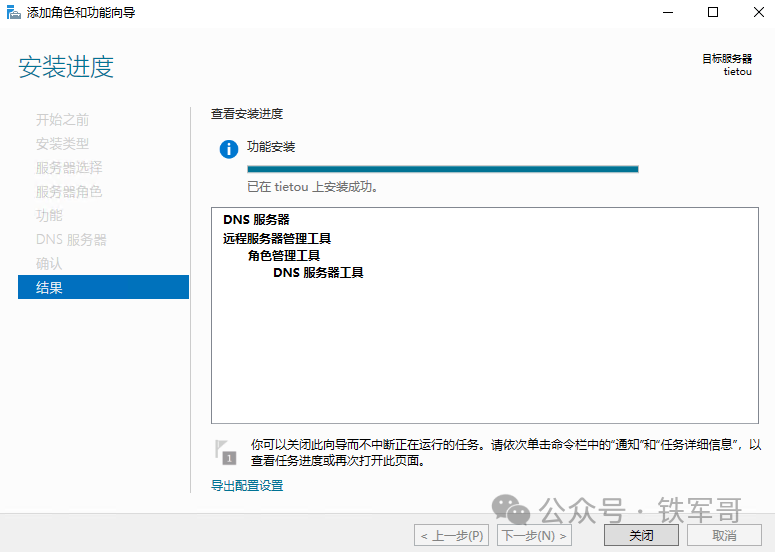775x552 pixels.
Task: Select the 确认 step in sidebar
Action: (49, 263)
